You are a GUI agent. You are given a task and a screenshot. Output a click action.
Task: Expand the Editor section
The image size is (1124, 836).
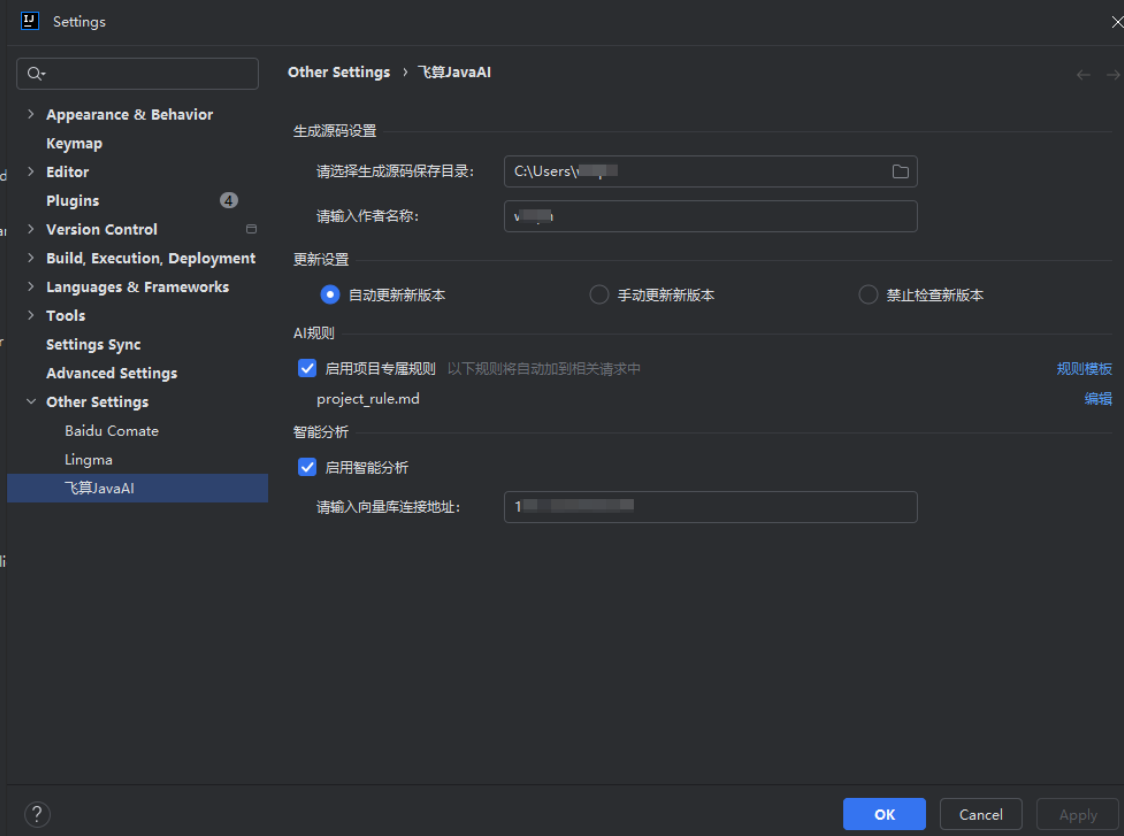click(31, 171)
